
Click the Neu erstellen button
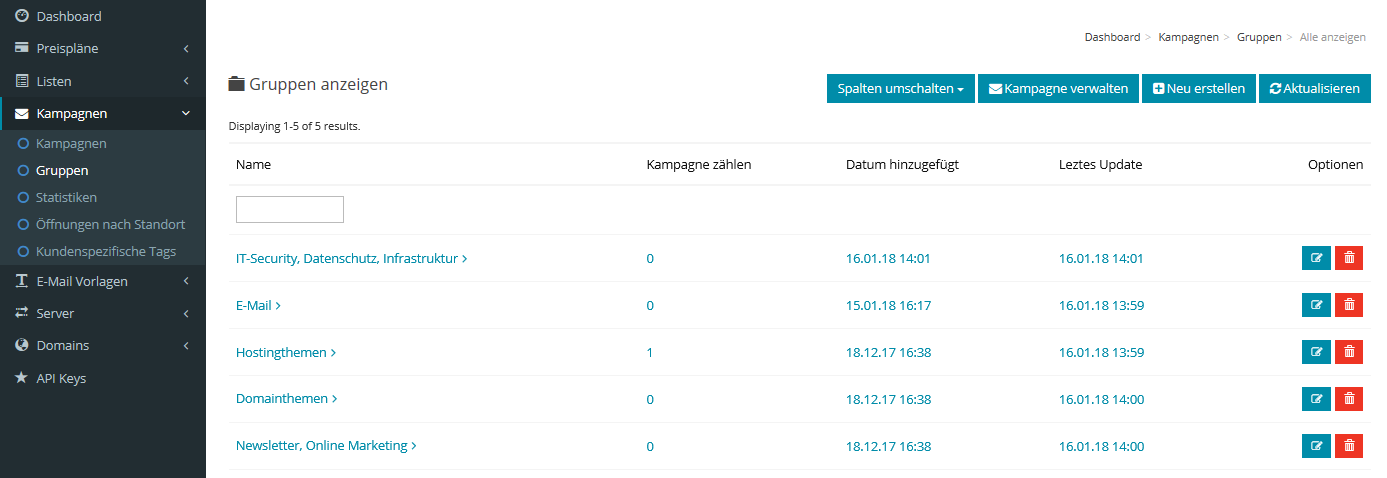[x=1198, y=88]
